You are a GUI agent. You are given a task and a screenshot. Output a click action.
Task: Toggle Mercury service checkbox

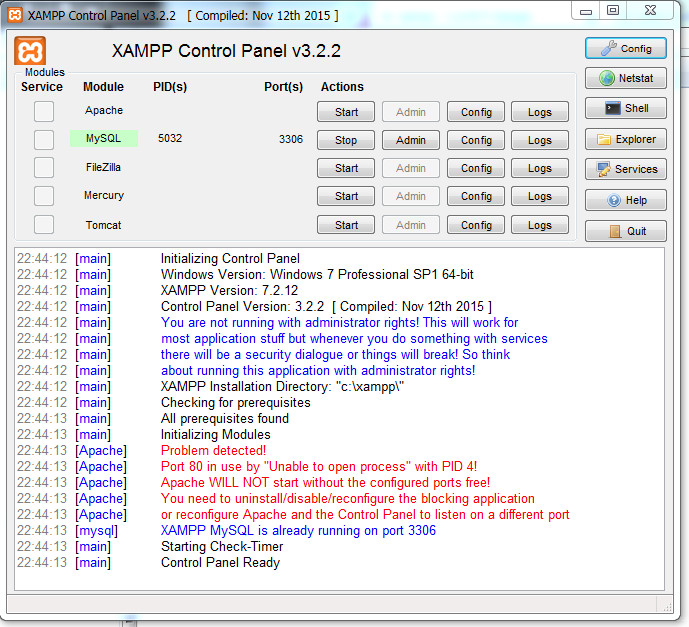click(44, 196)
